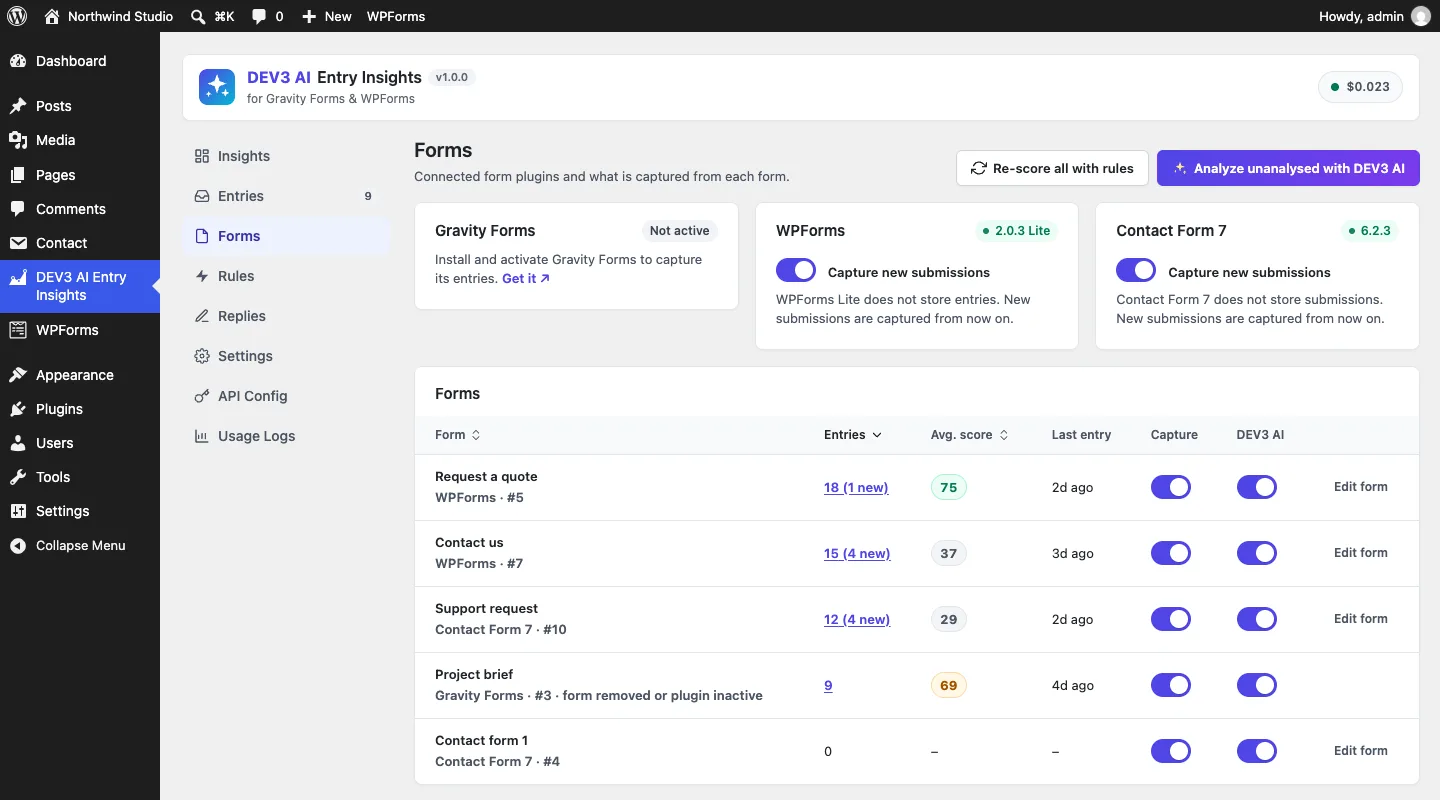The image size is (1440, 800).
Task: Click the Users person icon
Action: pos(18,443)
